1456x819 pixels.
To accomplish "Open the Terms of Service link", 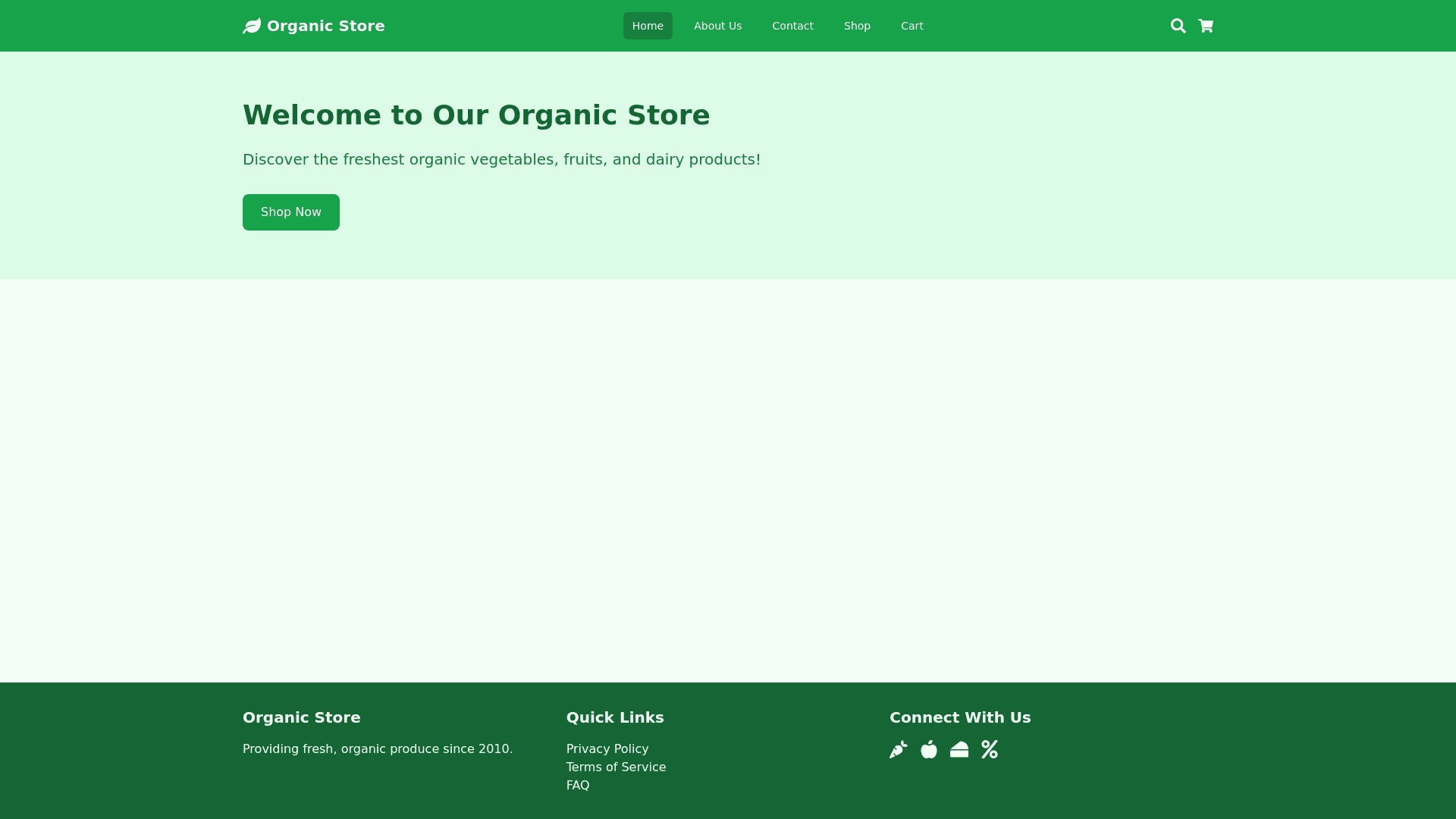I will pyautogui.click(x=616, y=767).
